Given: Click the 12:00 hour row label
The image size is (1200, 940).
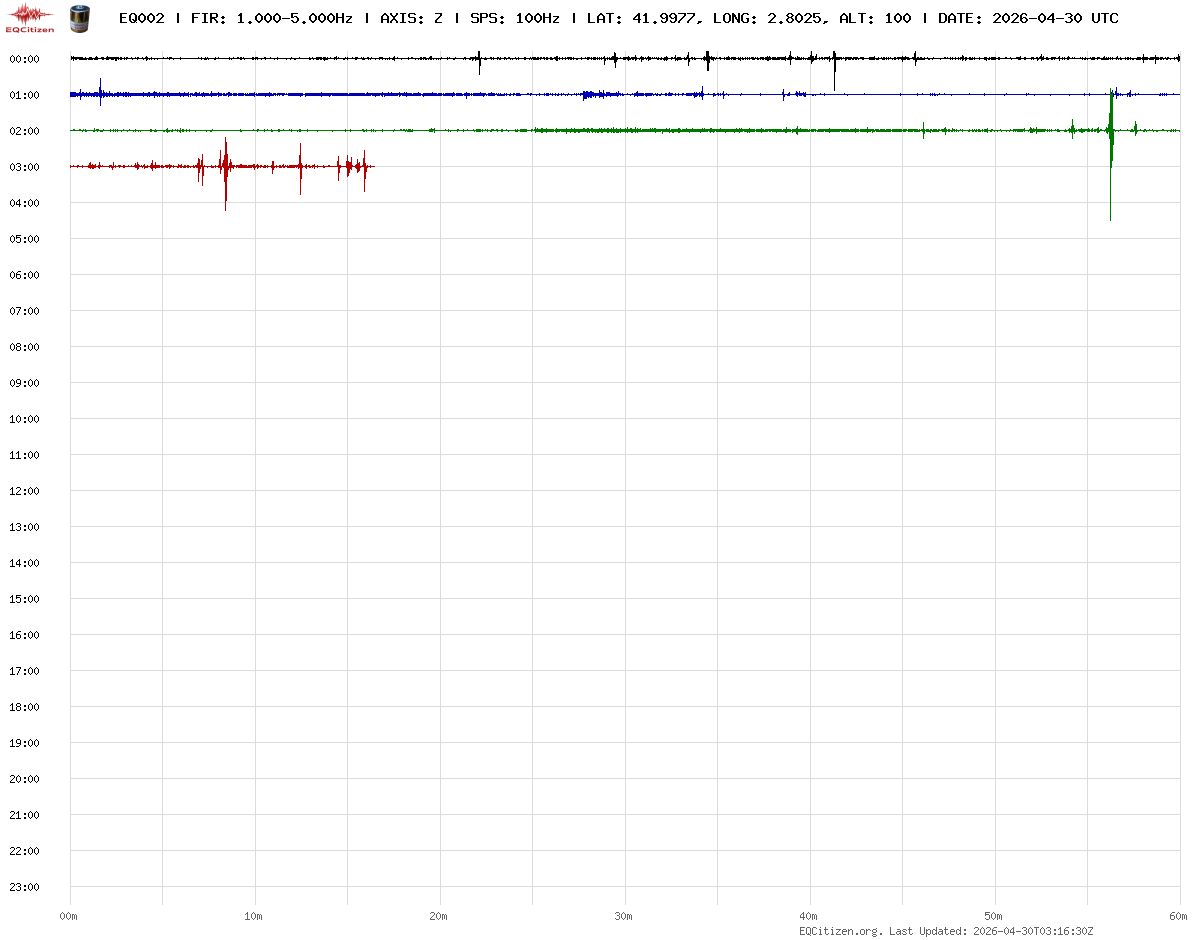Looking at the screenshot, I should [x=24, y=491].
